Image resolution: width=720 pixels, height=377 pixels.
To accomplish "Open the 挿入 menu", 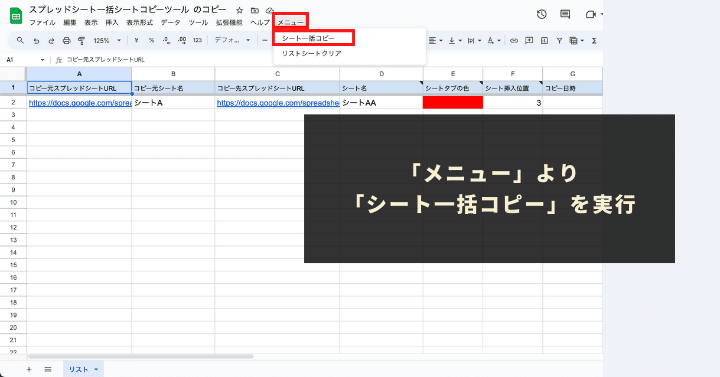I will 112,23.
